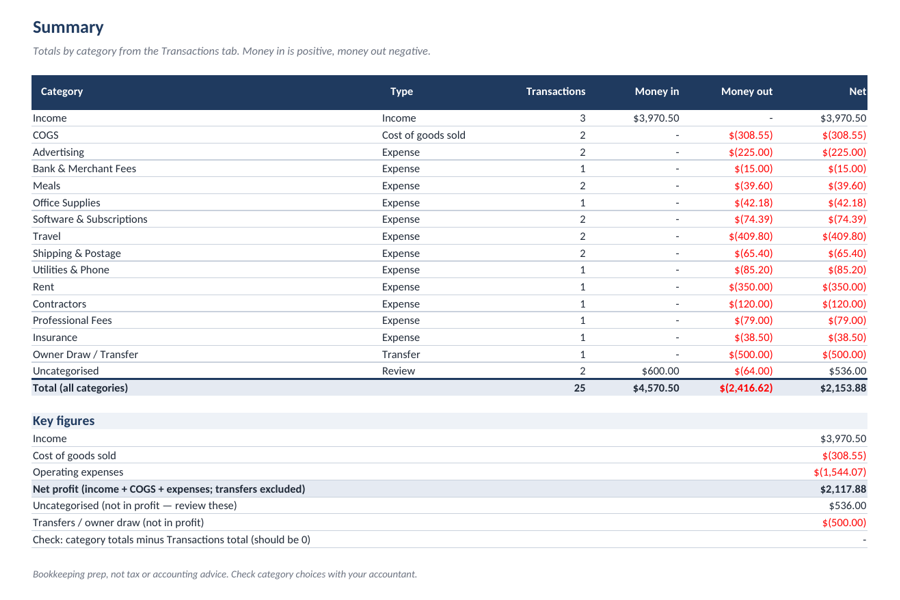Click the Advertising category cell
900x600 pixels.
58,152
